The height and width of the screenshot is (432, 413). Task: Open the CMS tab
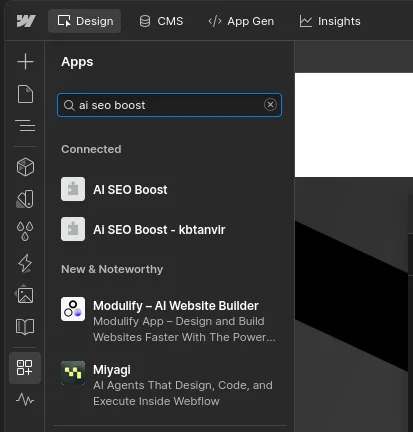(x=161, y=21)
